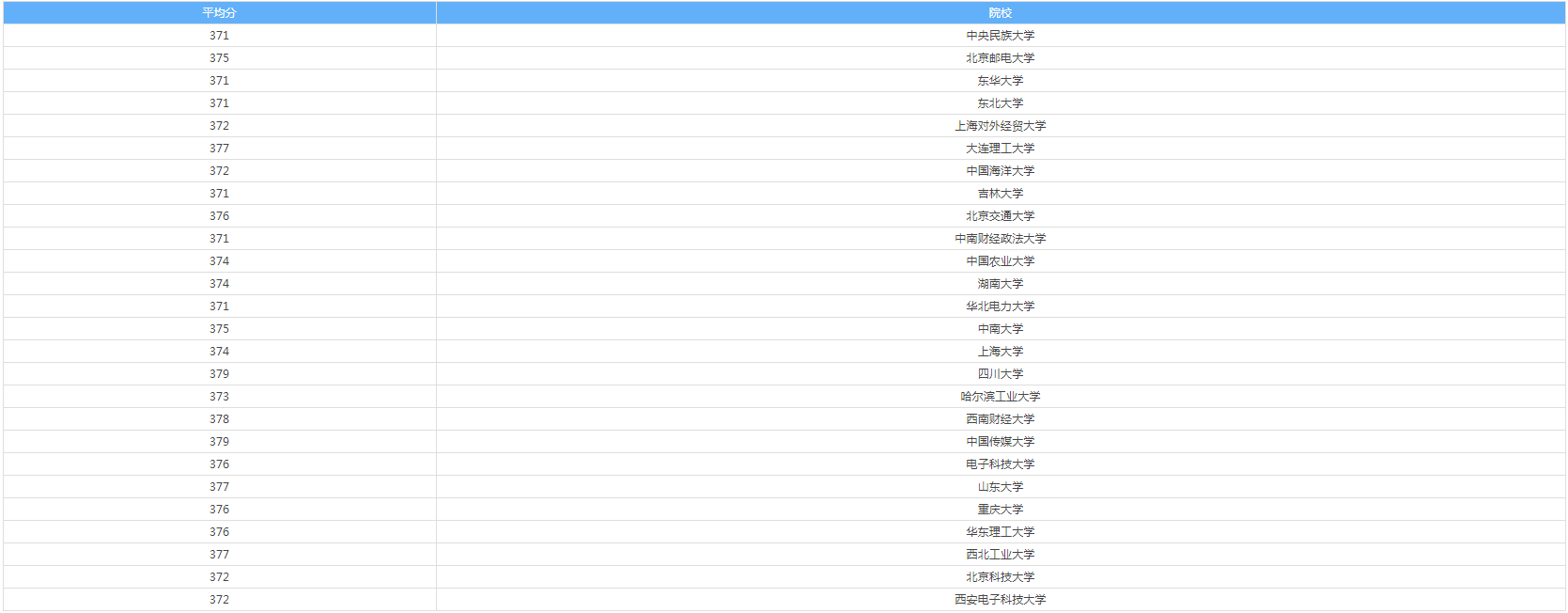Viewport: 1568px width, 613px height.
Task: Click the 院校 column header
Action: (x=1001, y=13)
